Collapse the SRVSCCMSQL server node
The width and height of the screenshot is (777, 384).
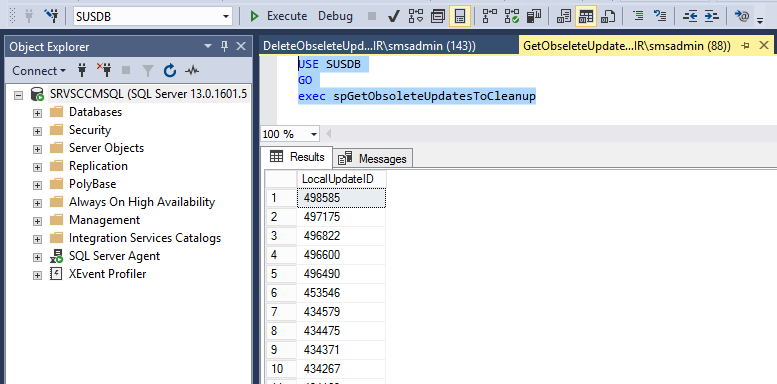pyautogui.click(x=18, y=95)
